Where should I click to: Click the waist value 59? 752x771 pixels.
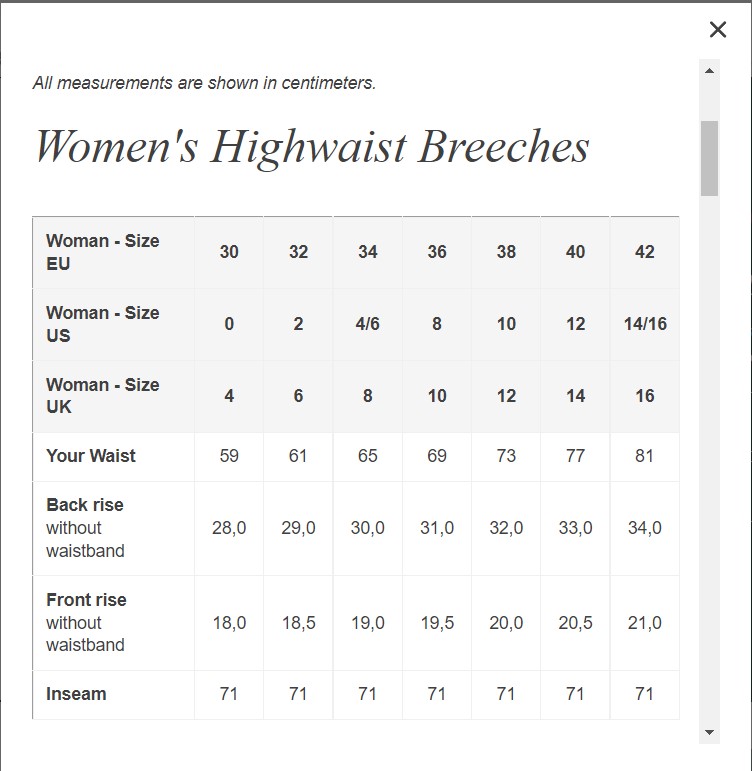(x=229, y=456)
